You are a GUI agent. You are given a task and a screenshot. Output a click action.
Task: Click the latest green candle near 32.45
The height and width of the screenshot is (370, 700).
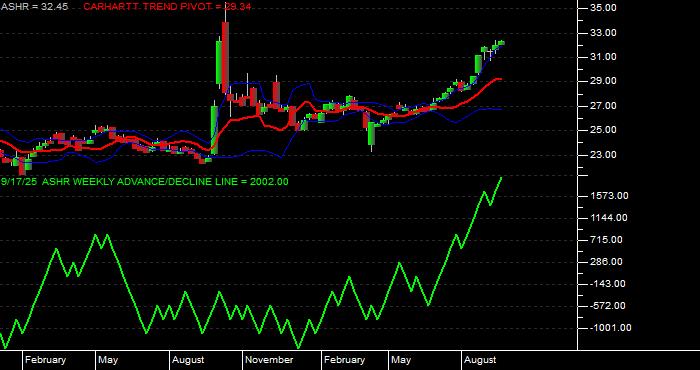pyautogui.click(x=501, y=43)
